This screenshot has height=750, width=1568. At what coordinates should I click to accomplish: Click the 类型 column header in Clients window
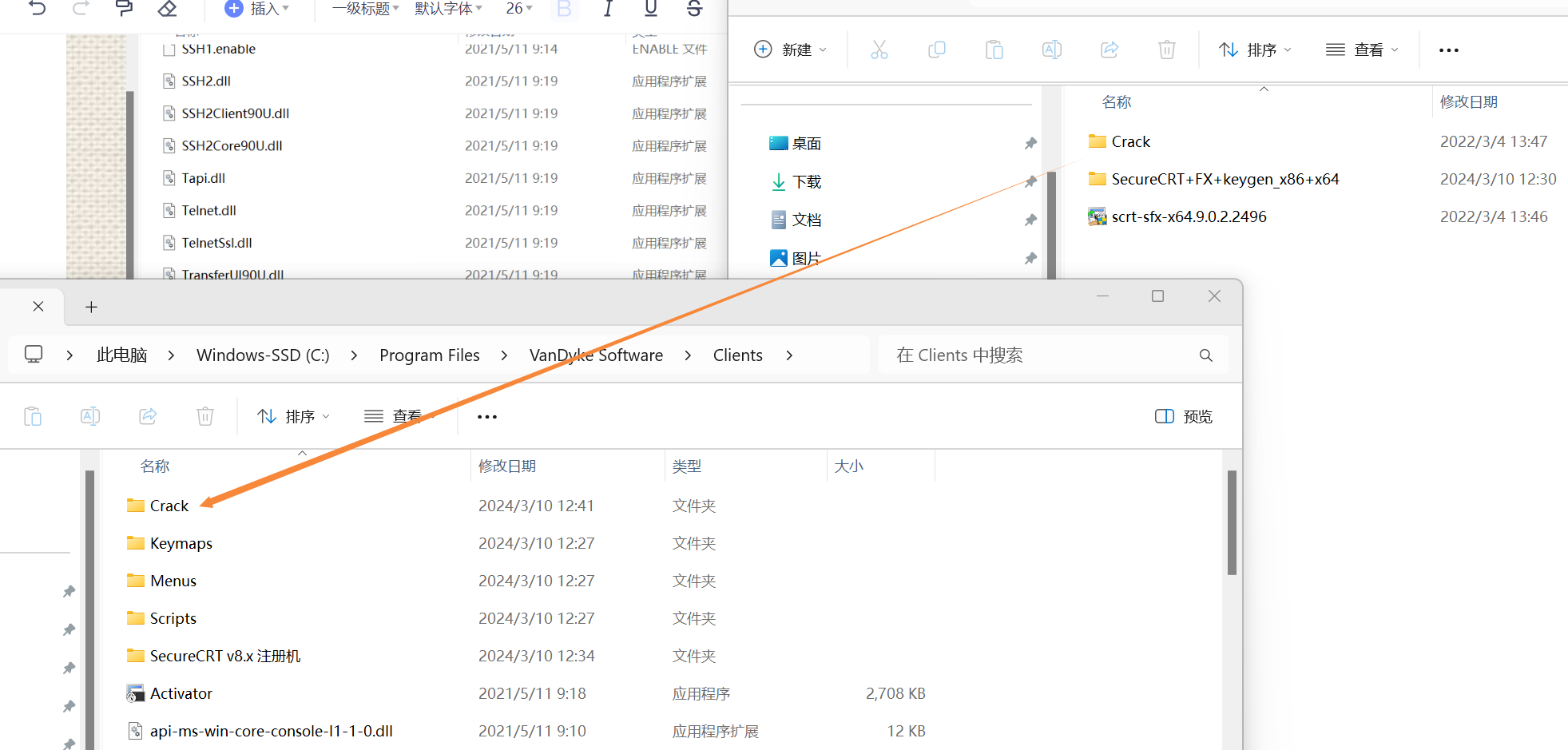[687, 466]
